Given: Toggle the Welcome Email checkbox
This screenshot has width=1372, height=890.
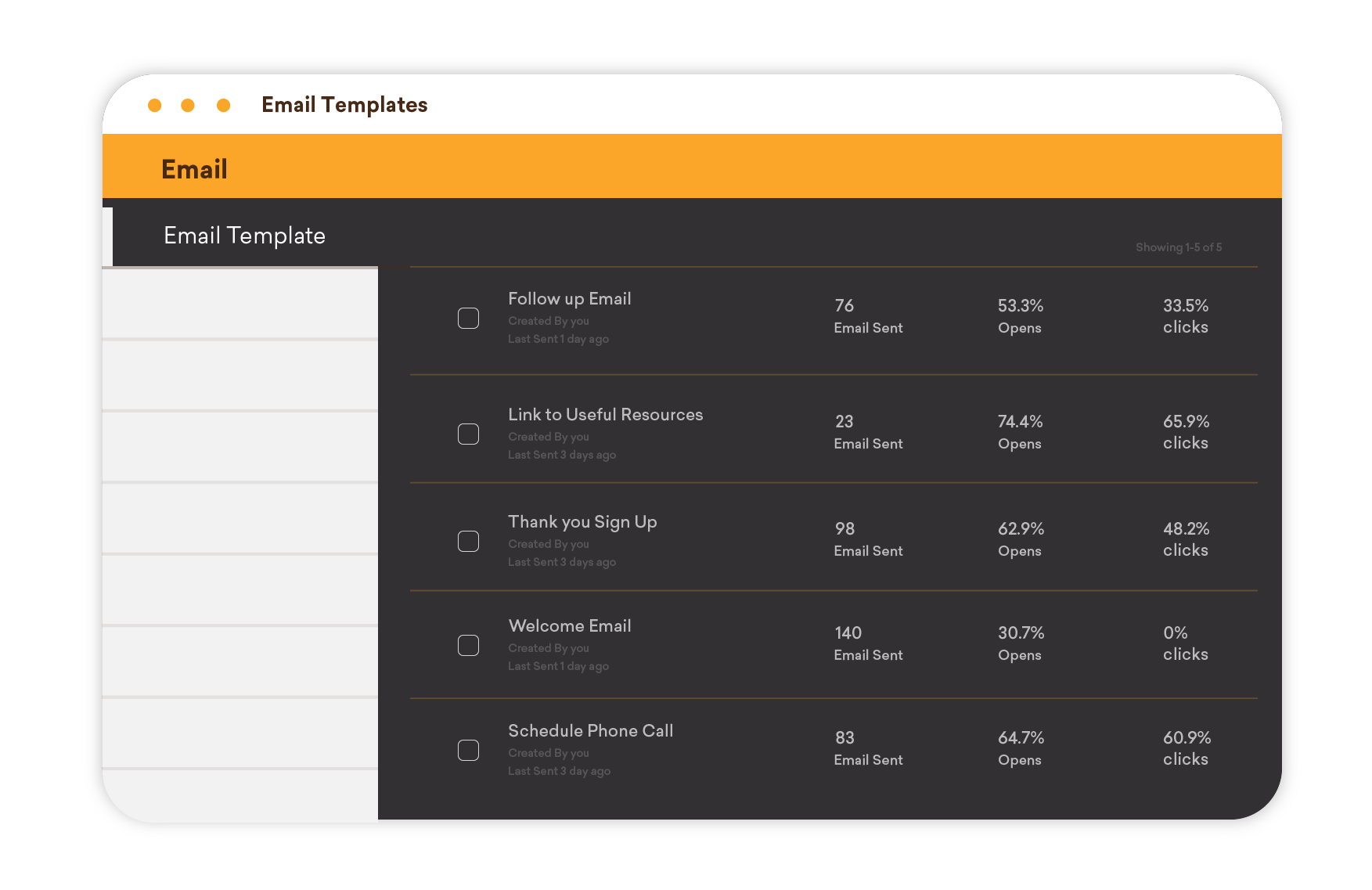Looking at the screenshot, I should click(x=468, y=646).
